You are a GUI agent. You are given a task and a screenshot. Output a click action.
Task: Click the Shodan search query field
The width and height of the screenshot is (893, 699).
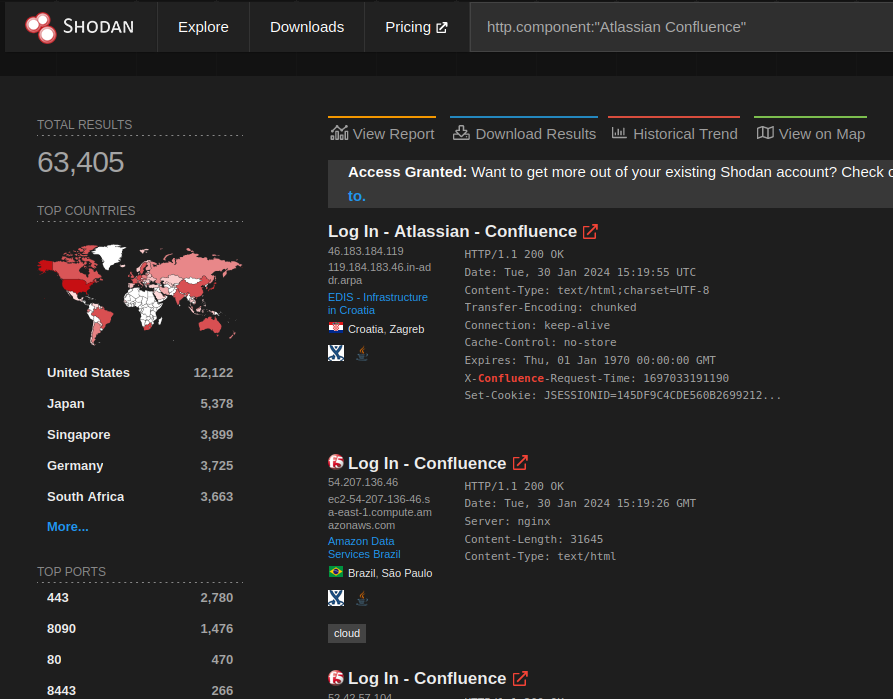tap(680, 27)
